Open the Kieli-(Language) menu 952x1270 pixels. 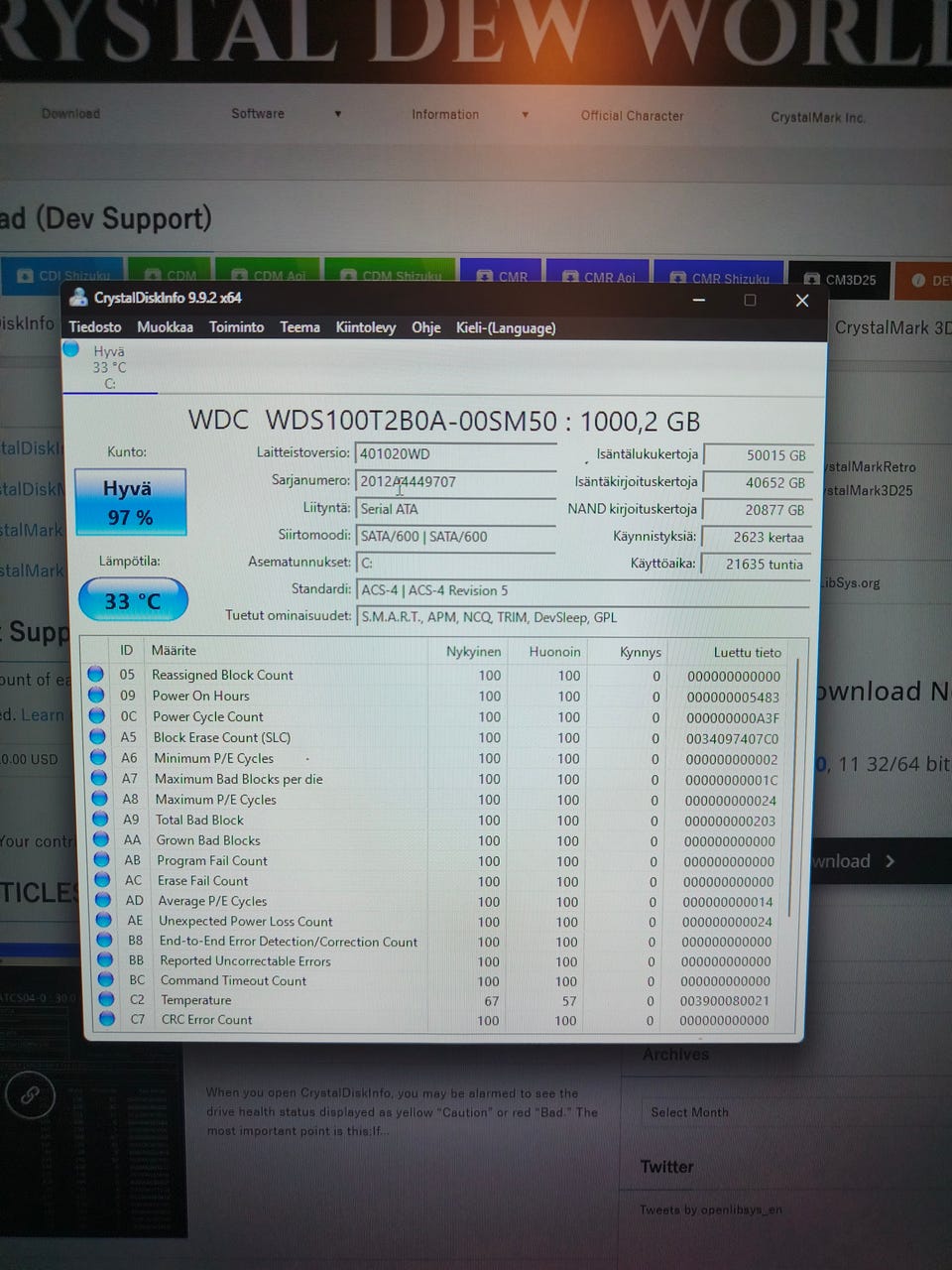(506, 327)
